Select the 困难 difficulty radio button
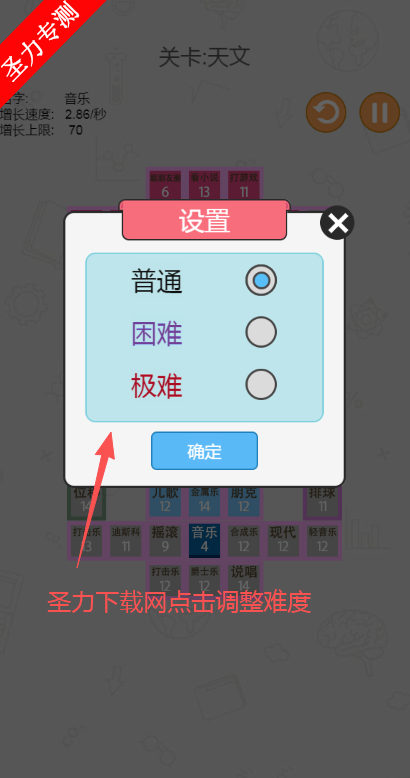 click(x=261, y=332)
